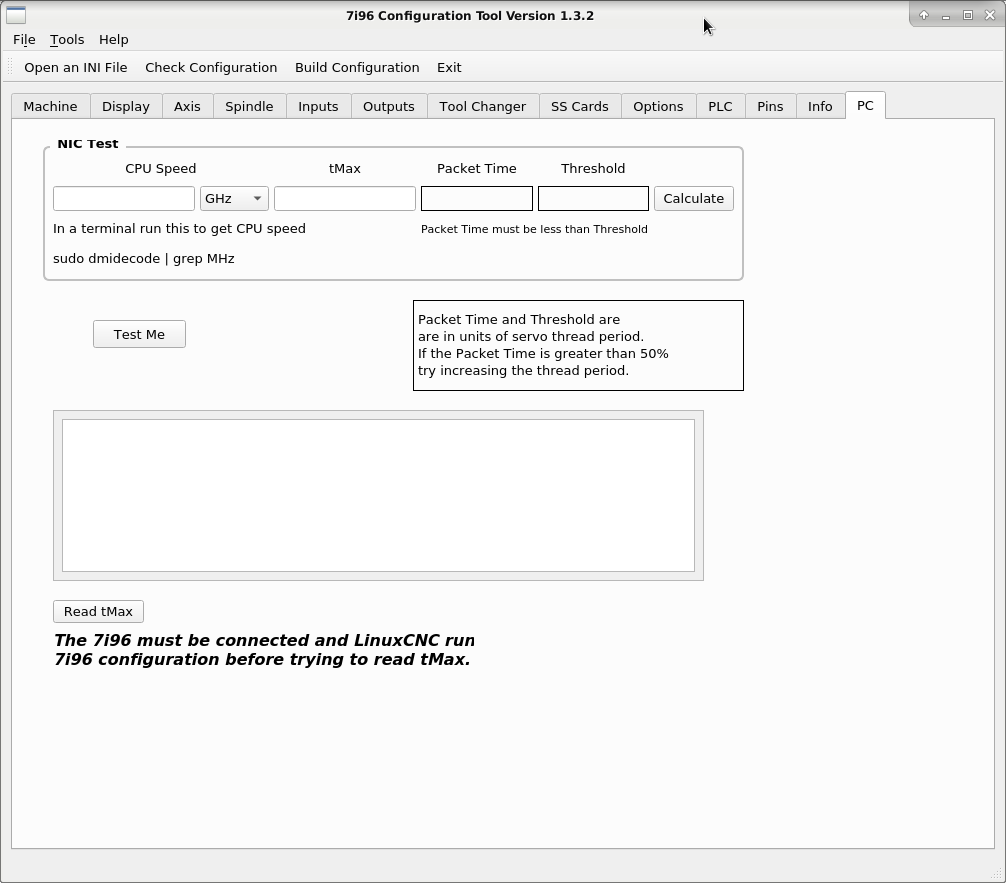Open the Help menu

point(114,40)
